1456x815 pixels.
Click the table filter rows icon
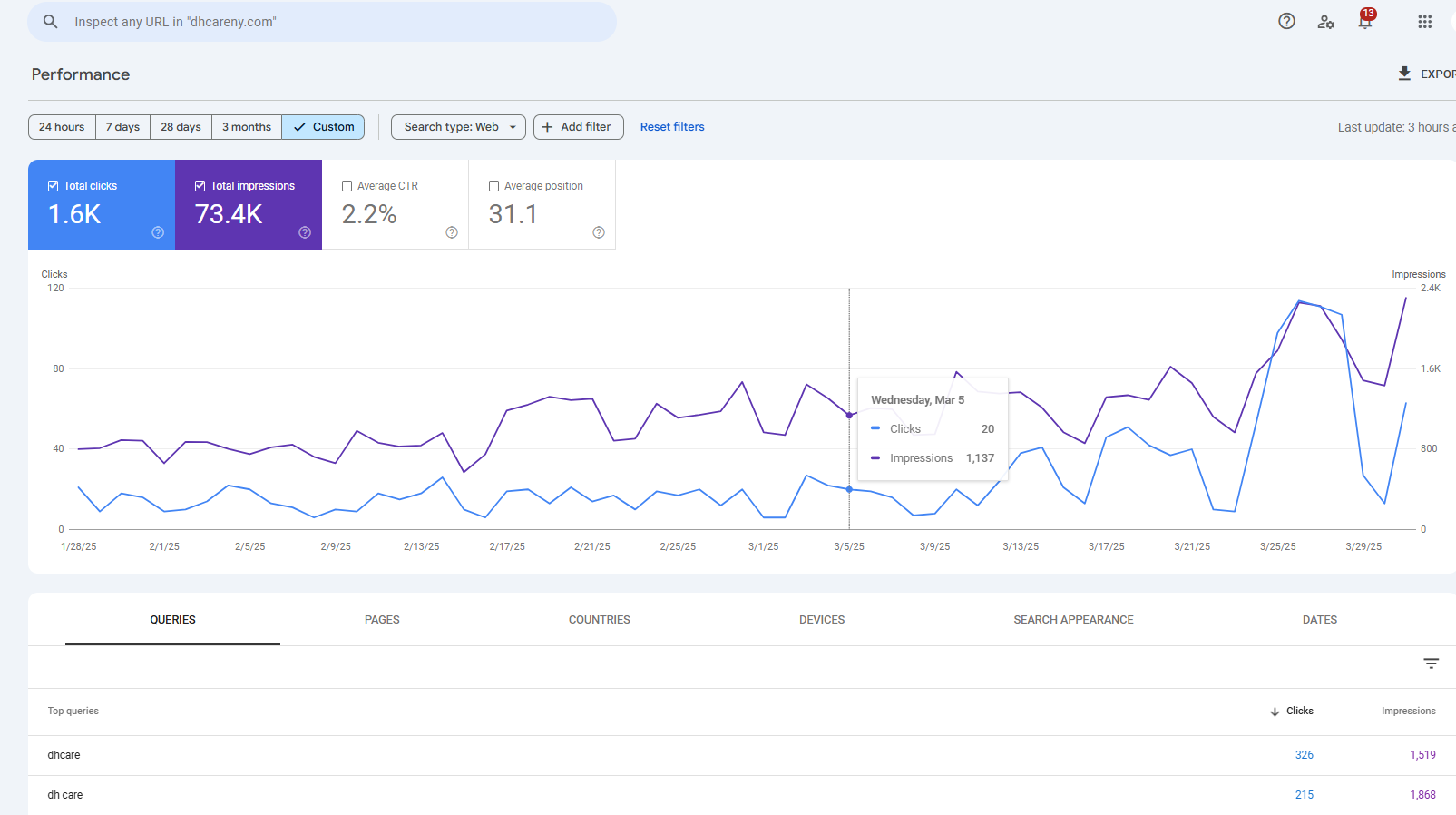click(x=1431, y=663)
